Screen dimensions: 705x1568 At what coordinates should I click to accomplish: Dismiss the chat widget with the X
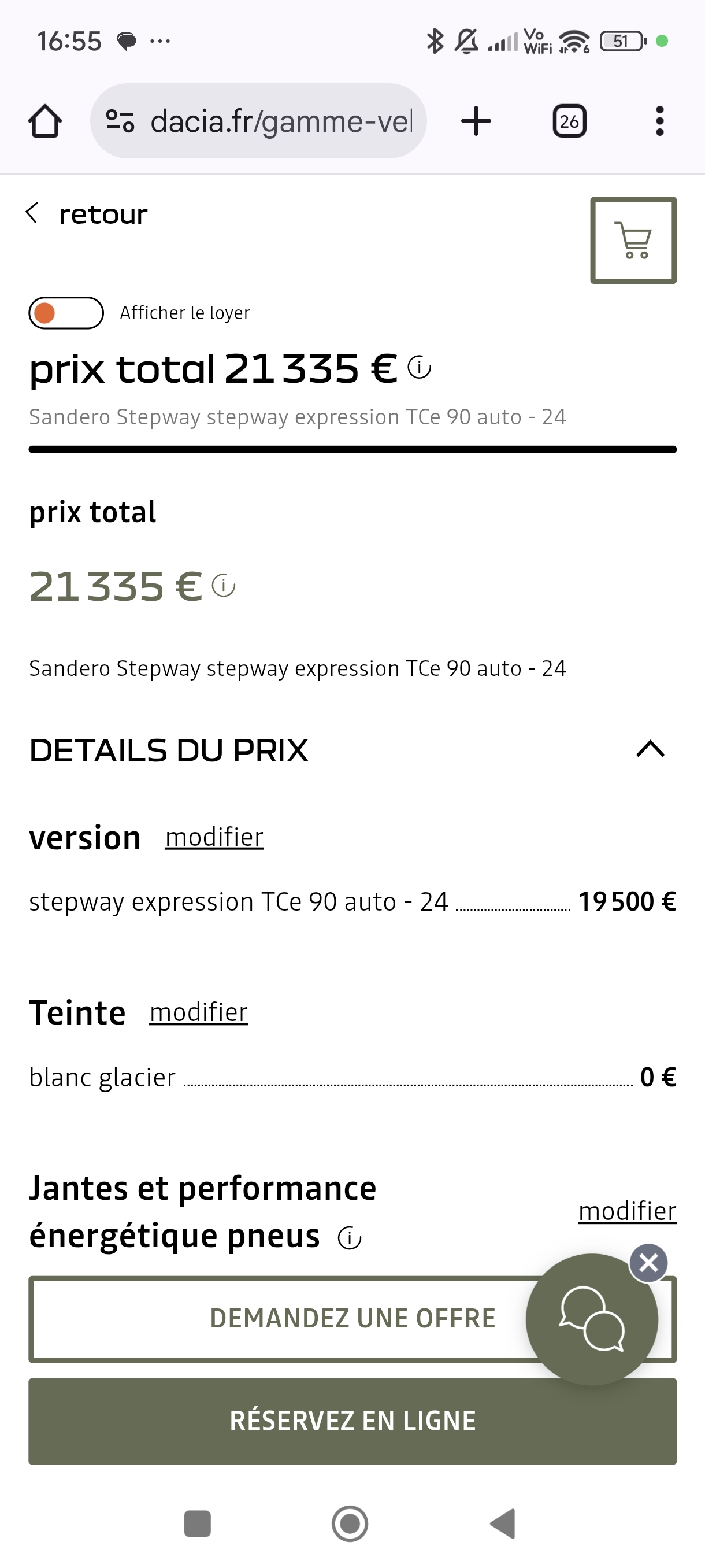(x=648, y=1263)
